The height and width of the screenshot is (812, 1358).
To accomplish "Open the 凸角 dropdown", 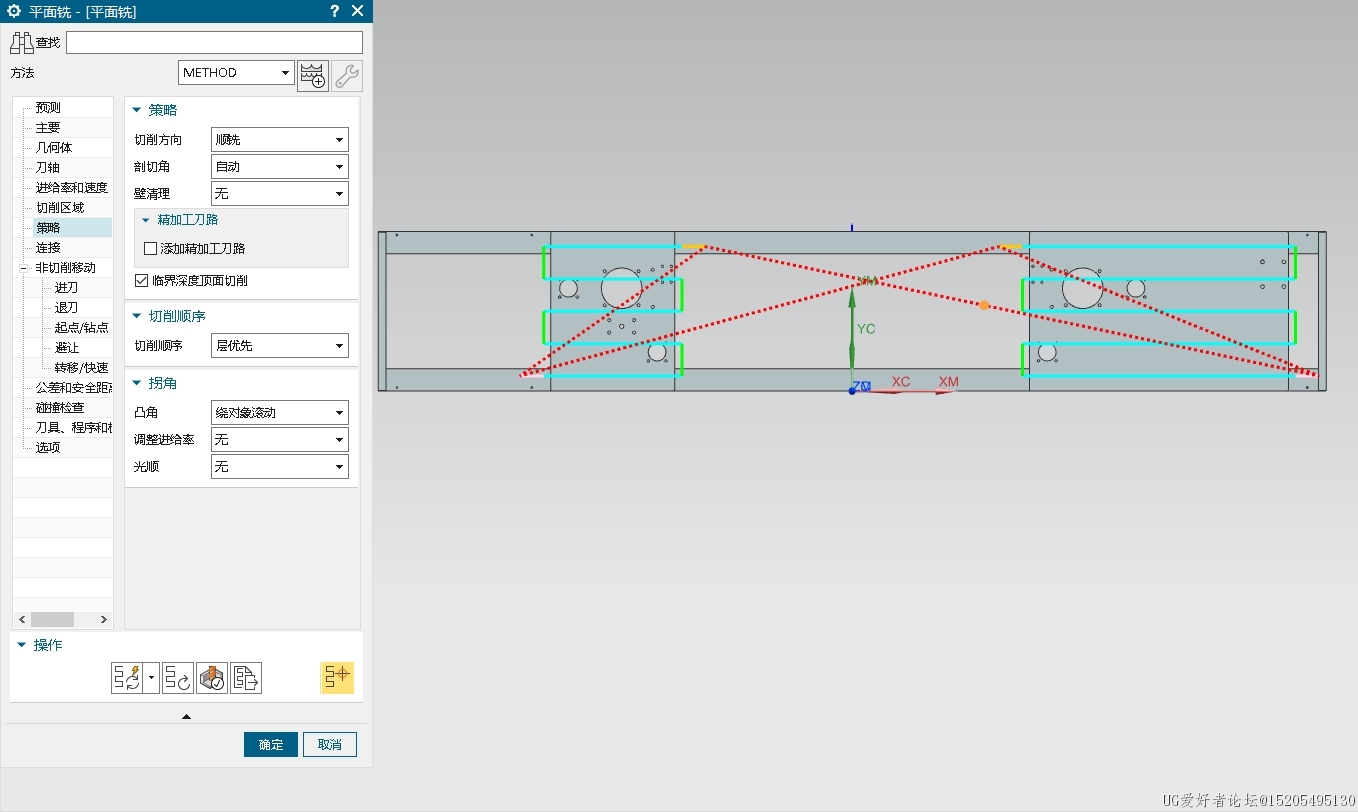I will coord(280,413).
